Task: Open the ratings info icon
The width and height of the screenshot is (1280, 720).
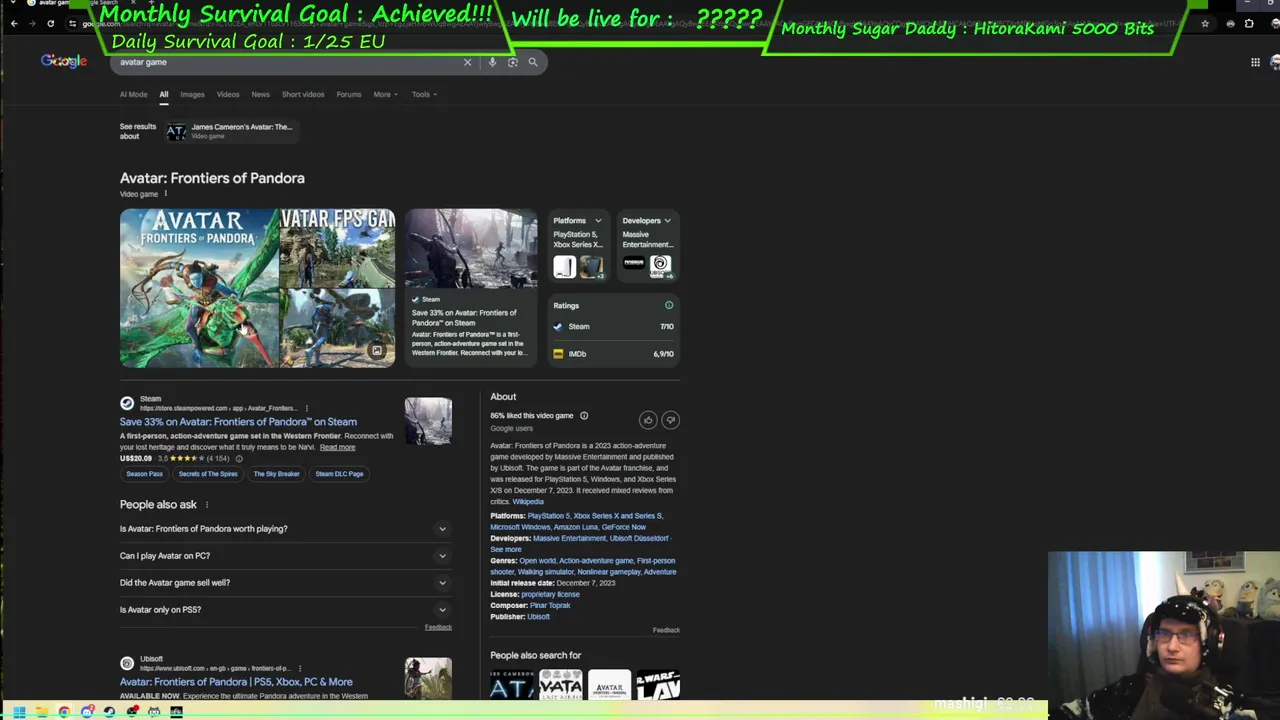Action: click(x=669, y=305)
